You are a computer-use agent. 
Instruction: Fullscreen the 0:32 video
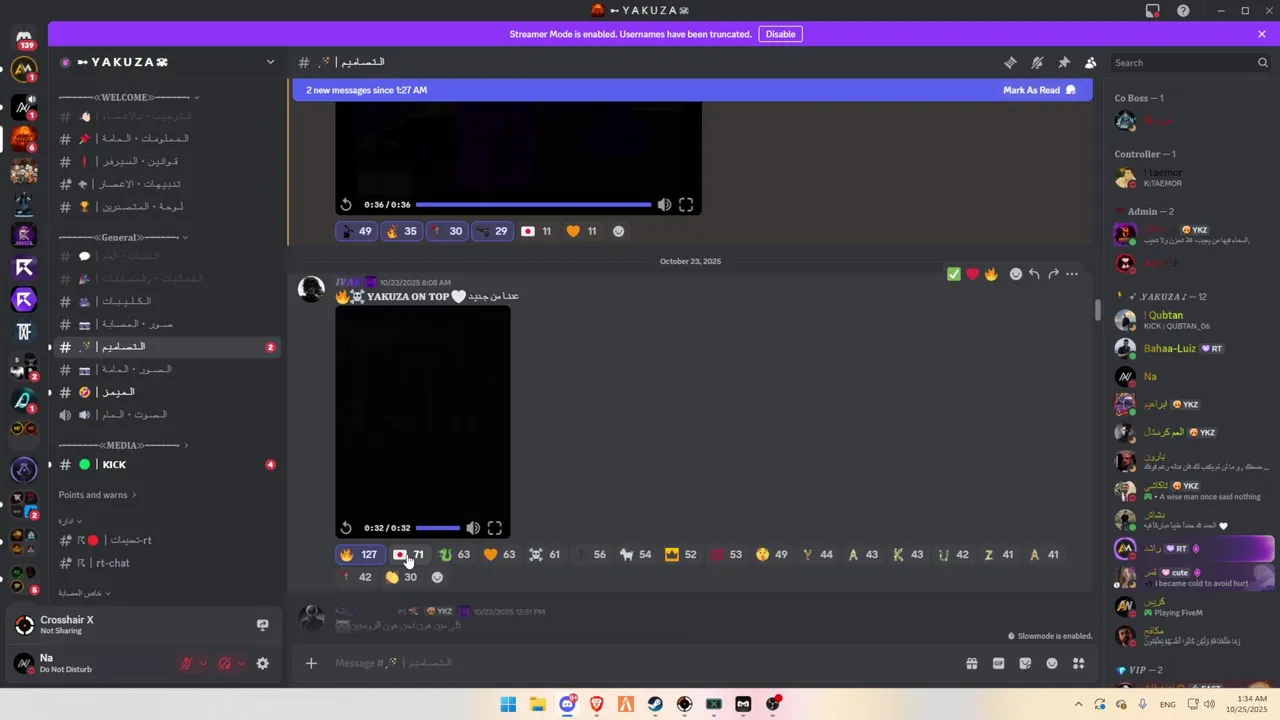495,528
